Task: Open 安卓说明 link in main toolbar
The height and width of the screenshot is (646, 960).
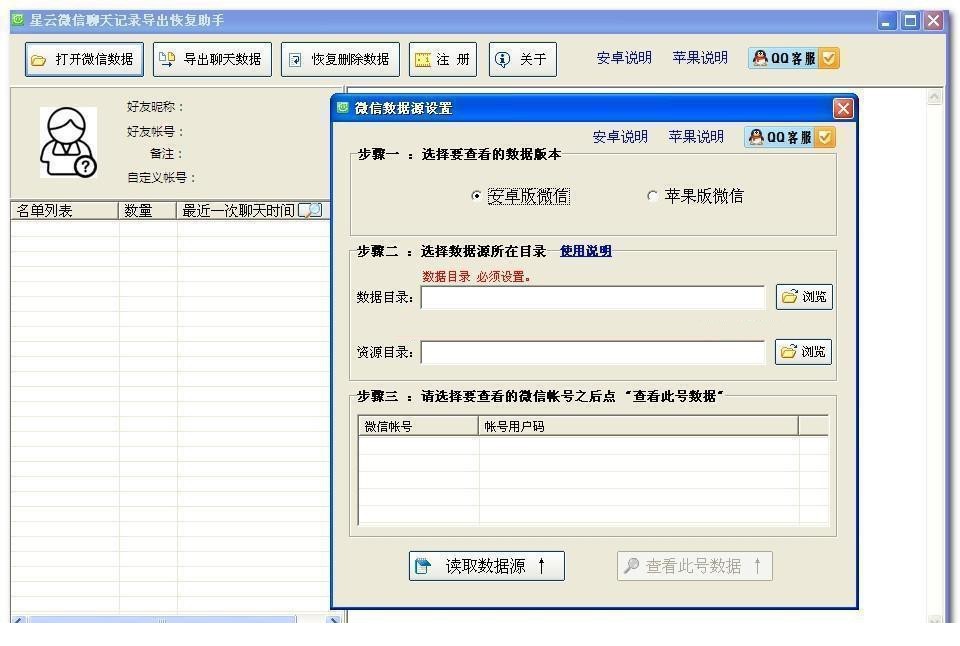Action: click(x=624, y=58)
